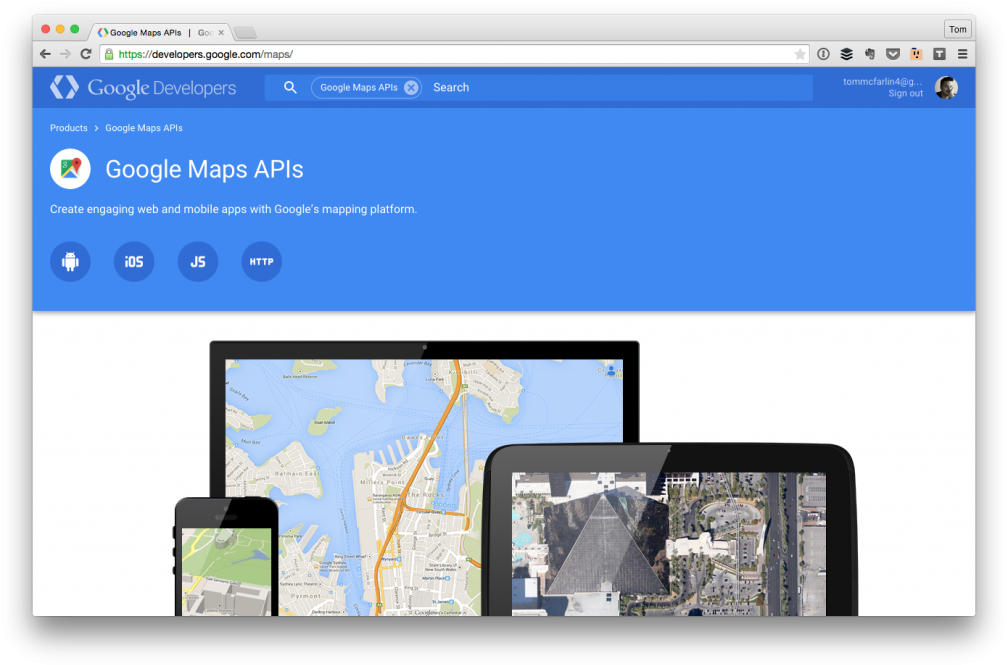Image resolution: width=1007 pixels, height=665 pixels.
Task: Click the search magnifier icon
Action: tap(289, 87)
